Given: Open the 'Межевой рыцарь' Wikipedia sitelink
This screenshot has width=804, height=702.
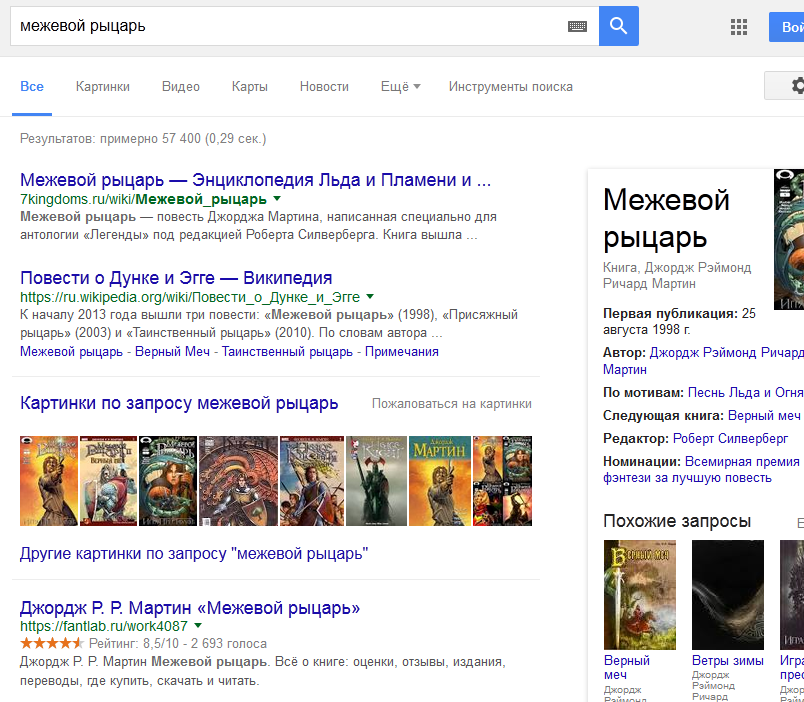Looking at the screenshot, I should pos(71,352).
